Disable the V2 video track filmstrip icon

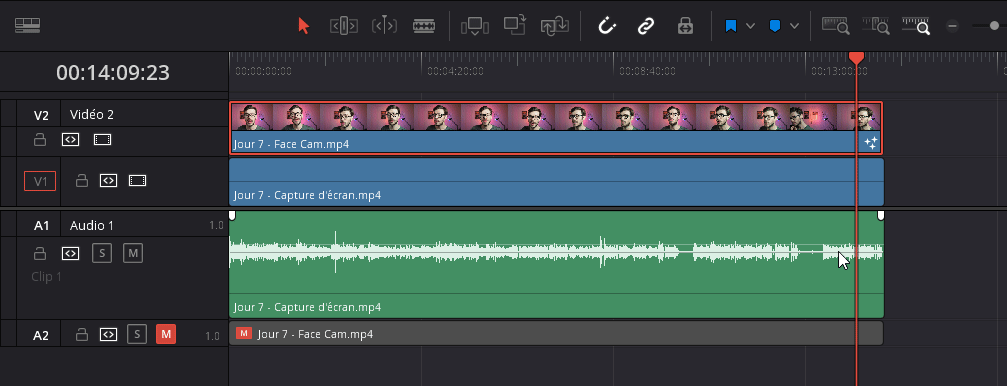[x=103, y=139]
